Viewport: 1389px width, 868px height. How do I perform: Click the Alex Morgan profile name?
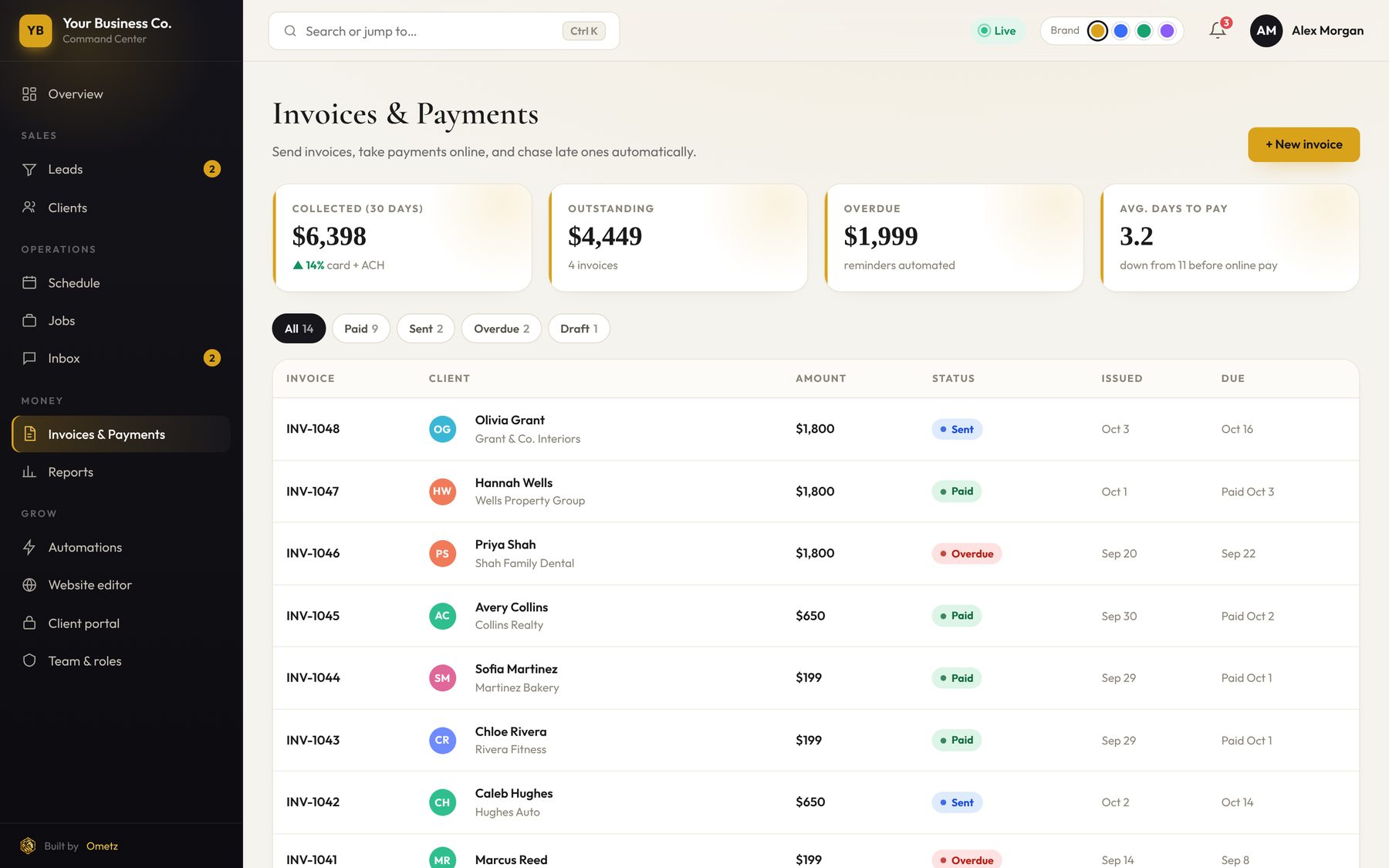click(1327, 31)
